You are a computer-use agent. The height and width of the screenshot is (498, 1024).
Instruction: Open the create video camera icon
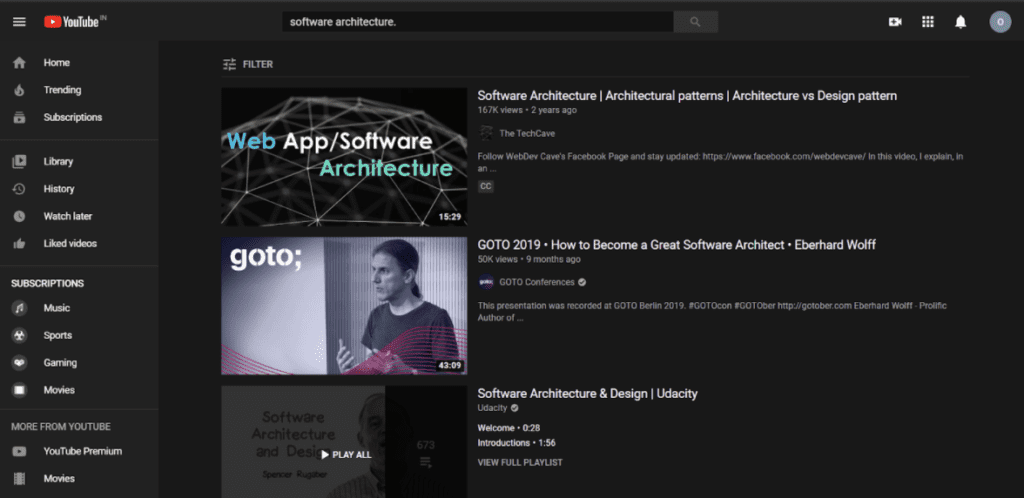pyautogui.click(x=895, y=22)
